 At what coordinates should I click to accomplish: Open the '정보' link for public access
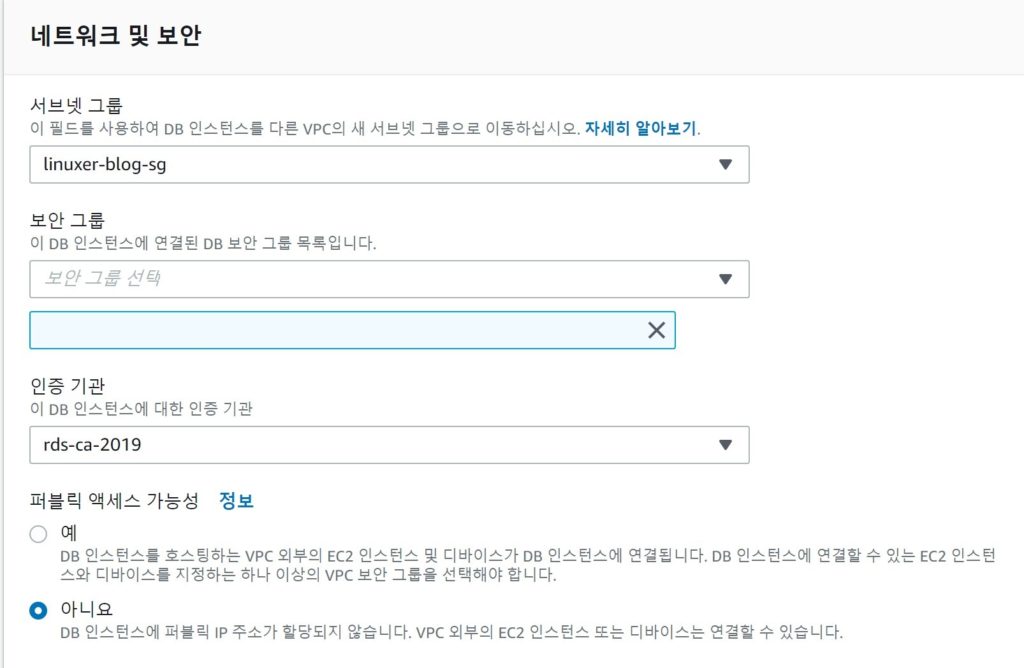tap(236, 500)
